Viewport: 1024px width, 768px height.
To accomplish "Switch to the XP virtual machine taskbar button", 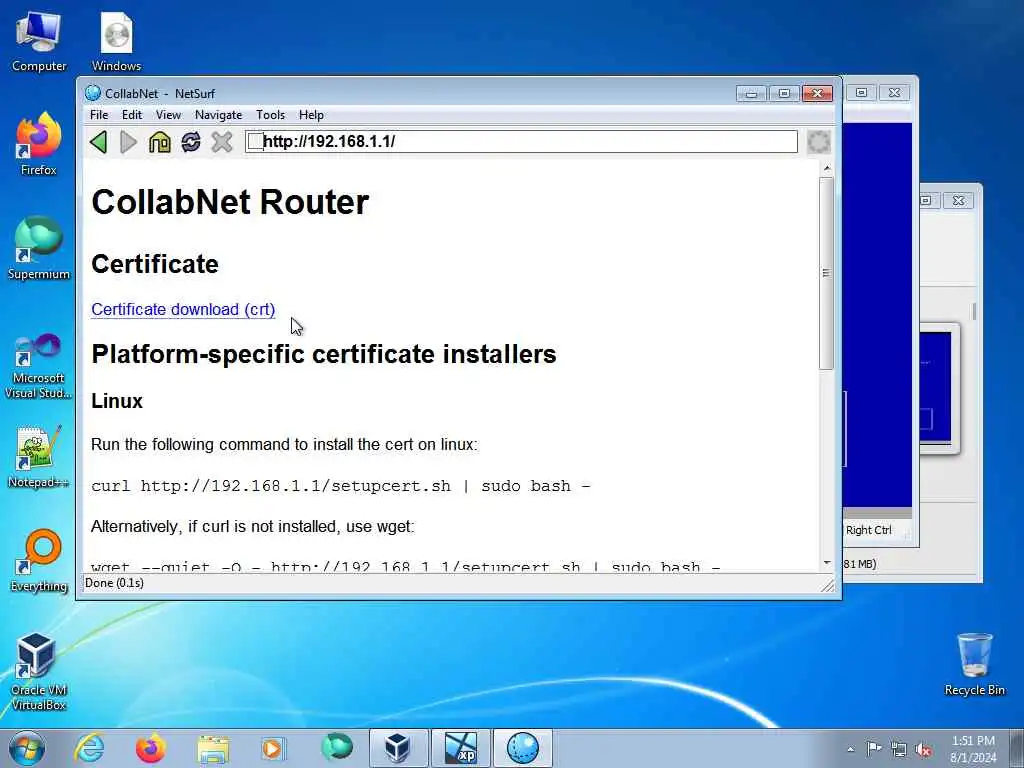I will [x=460, y=748].
